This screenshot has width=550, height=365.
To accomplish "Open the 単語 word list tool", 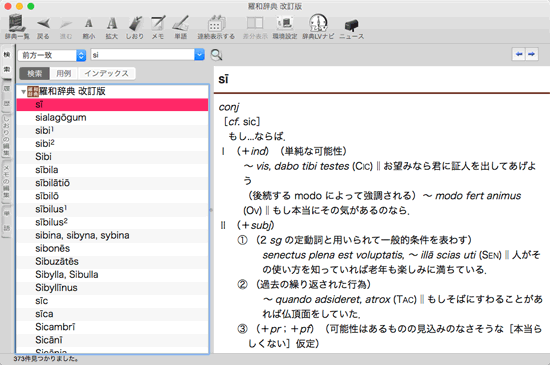I will (x=181, y=27).
